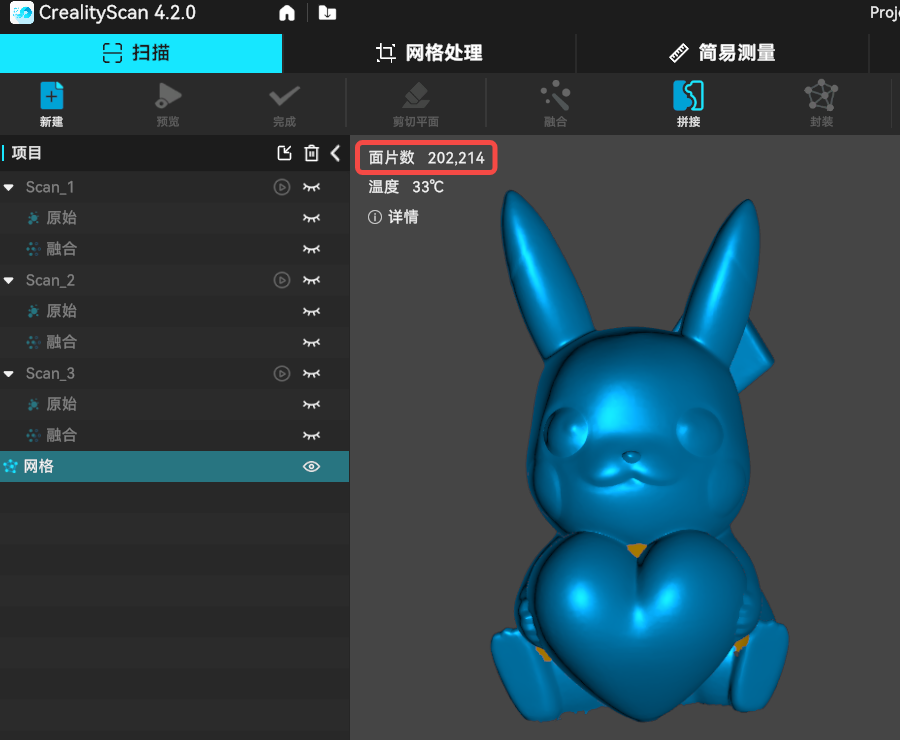Hide the 网格 mesh layer
This screenshot has height=740, width=900.
[312, 466]
